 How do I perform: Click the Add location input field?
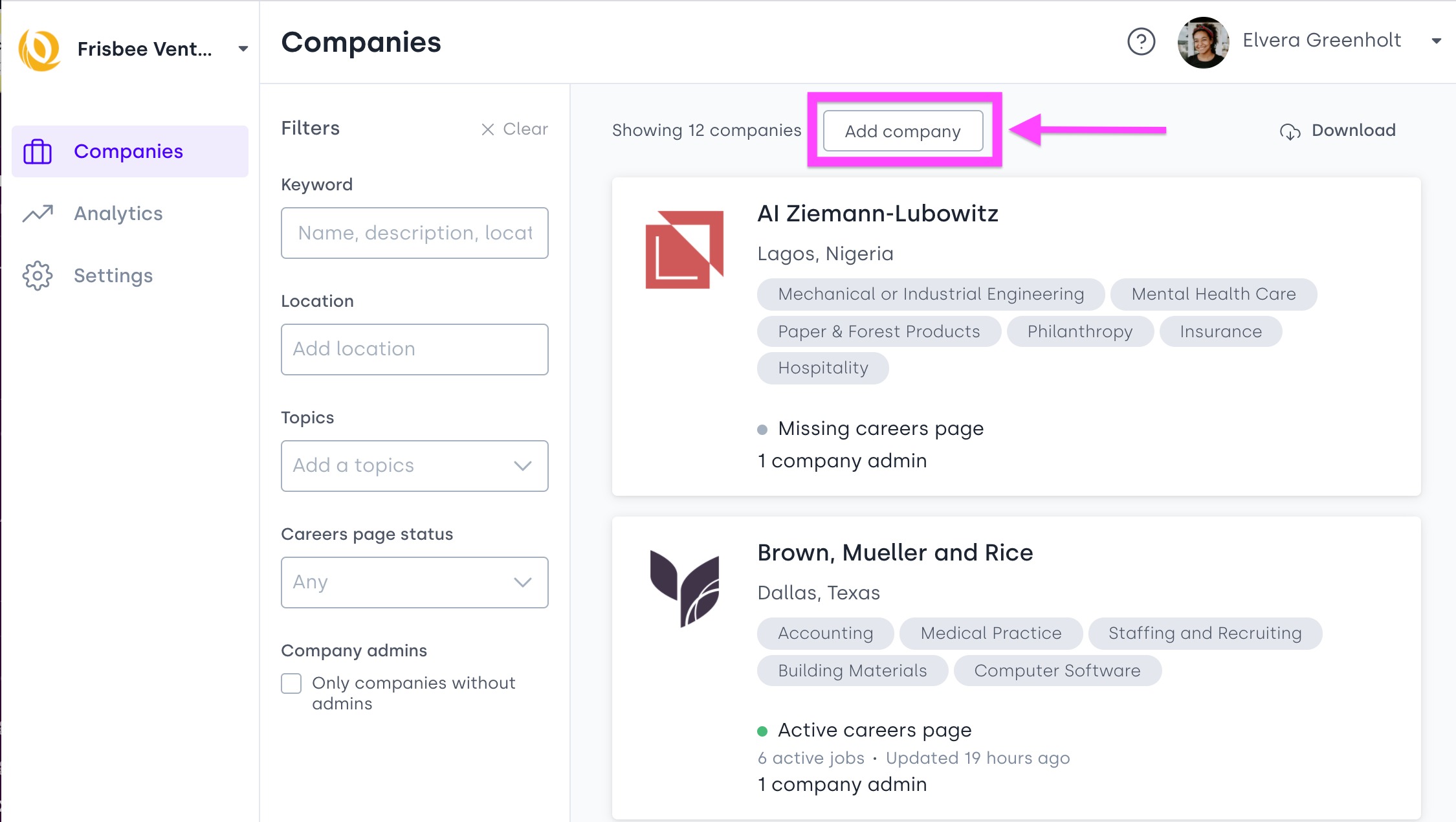click(x=415, y=350)
